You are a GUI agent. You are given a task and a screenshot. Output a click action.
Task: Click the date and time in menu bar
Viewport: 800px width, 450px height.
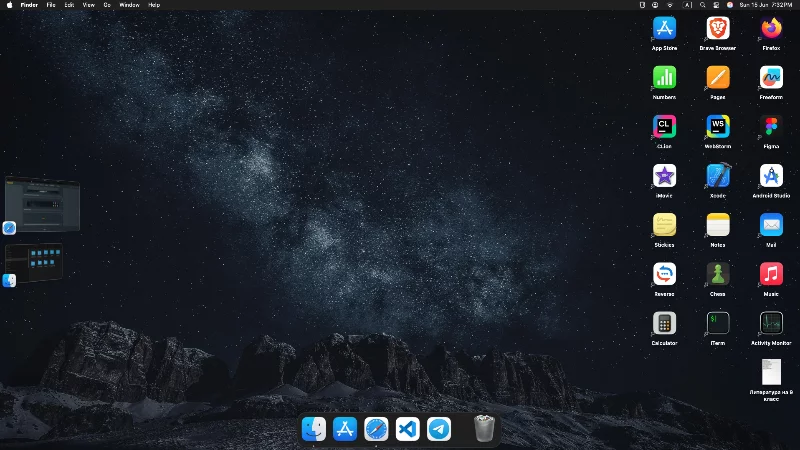point(766,5)
